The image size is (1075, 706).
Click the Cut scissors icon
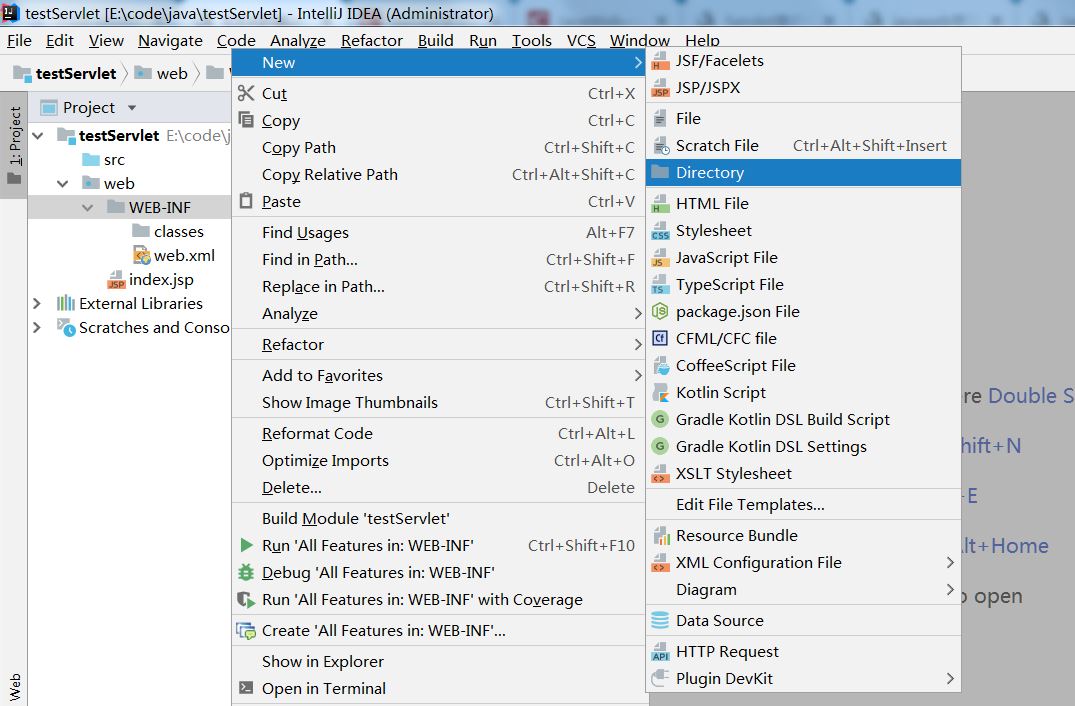(245, 93)
